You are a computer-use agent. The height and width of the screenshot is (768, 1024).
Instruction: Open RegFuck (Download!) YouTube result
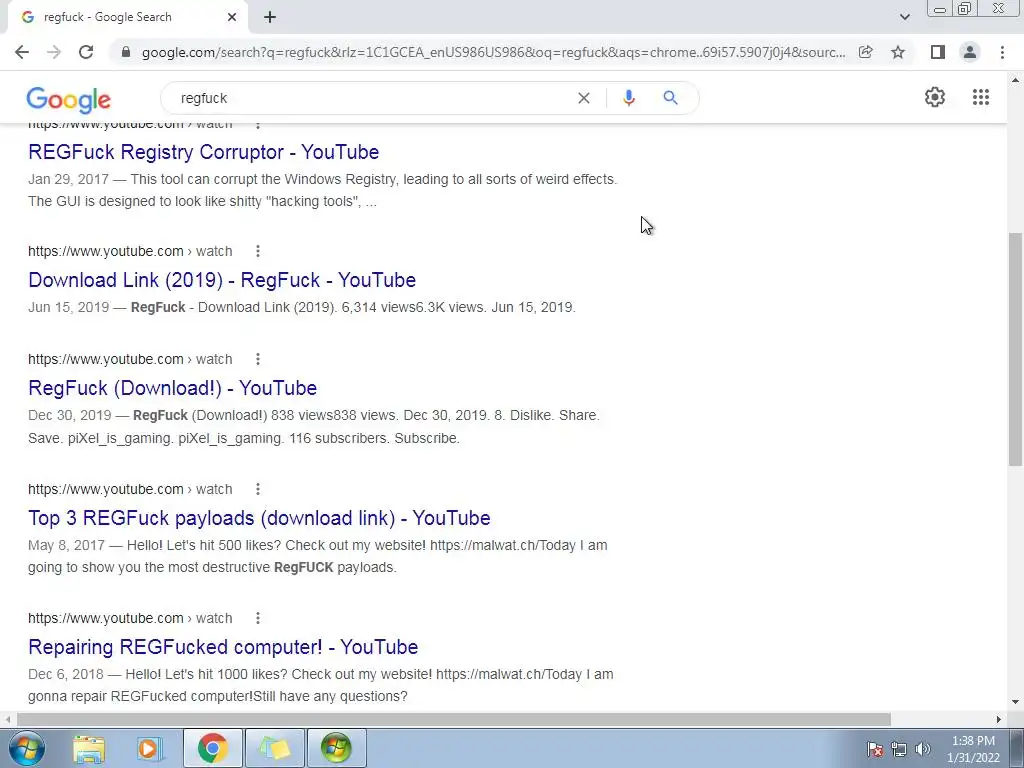pyautogui.click(x=172, y=388)
